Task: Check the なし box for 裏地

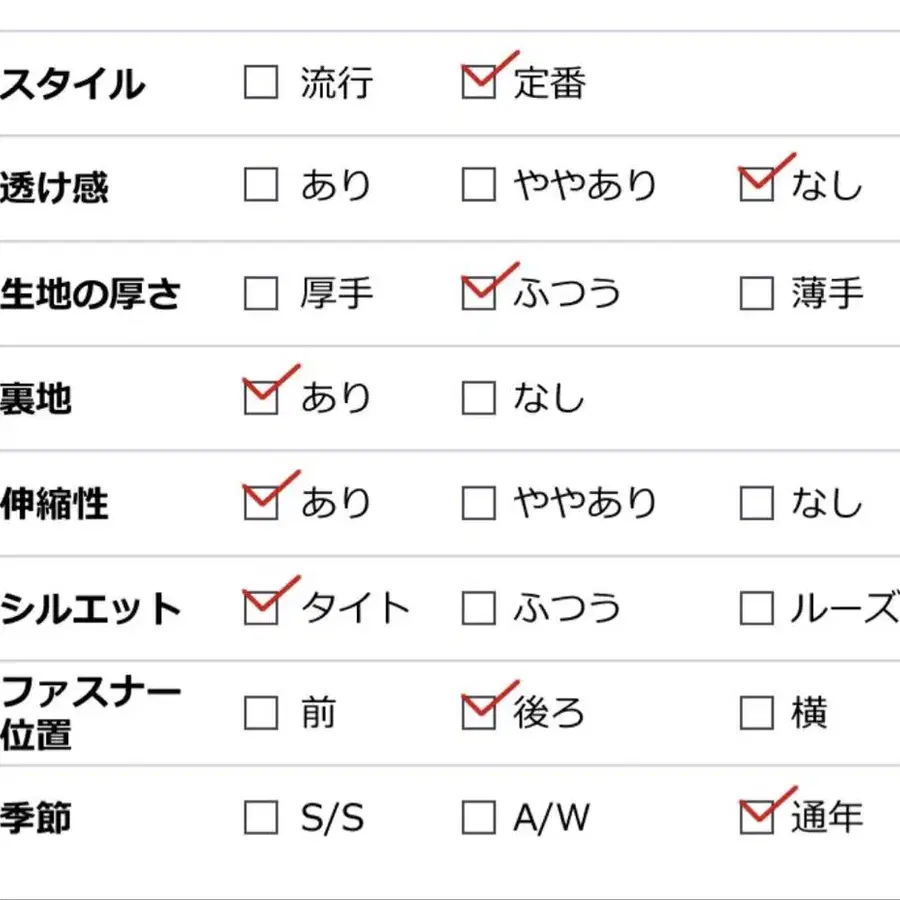Action: (x=479, y=398)
